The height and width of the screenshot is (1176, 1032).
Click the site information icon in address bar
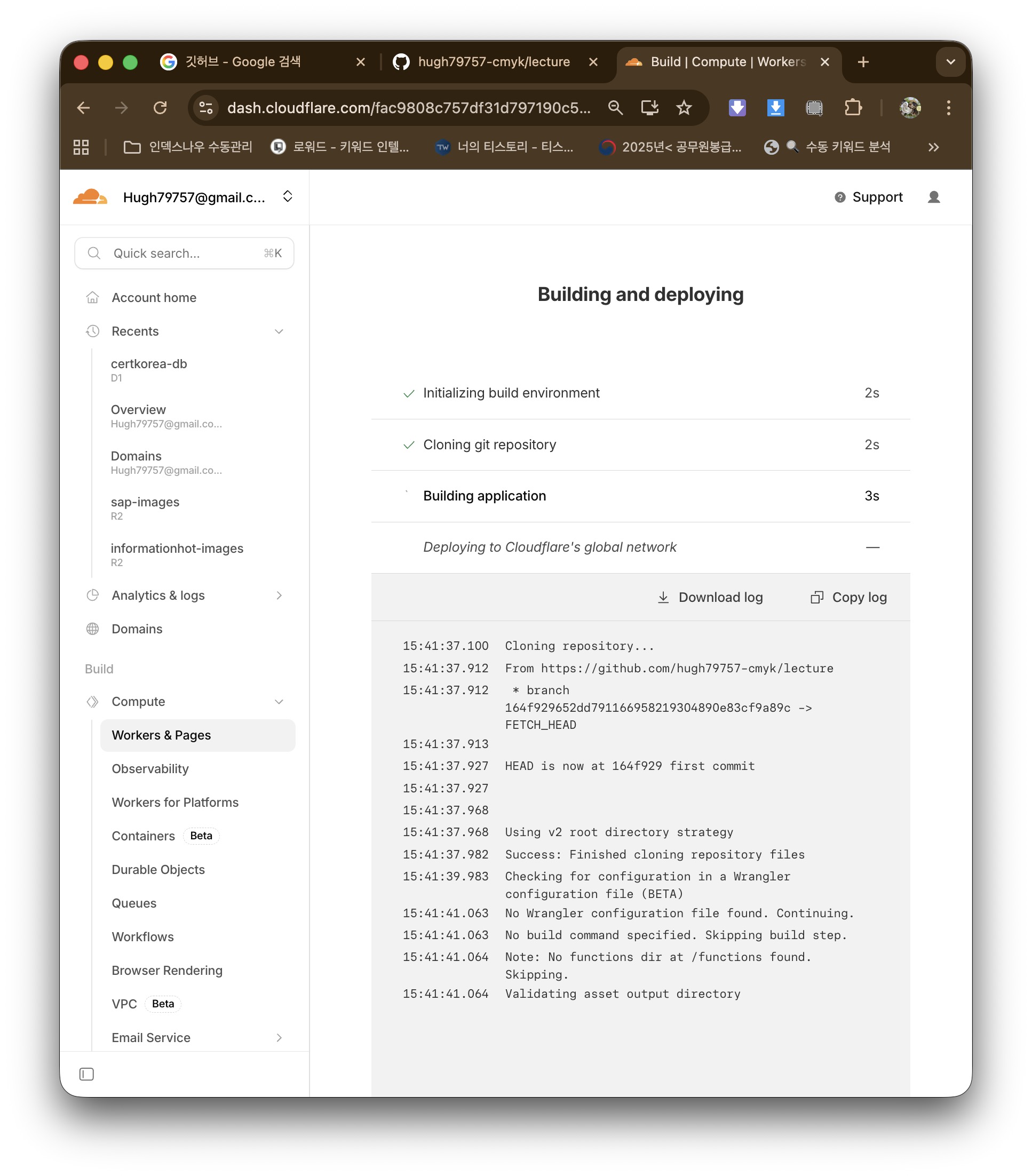point(206,108)
